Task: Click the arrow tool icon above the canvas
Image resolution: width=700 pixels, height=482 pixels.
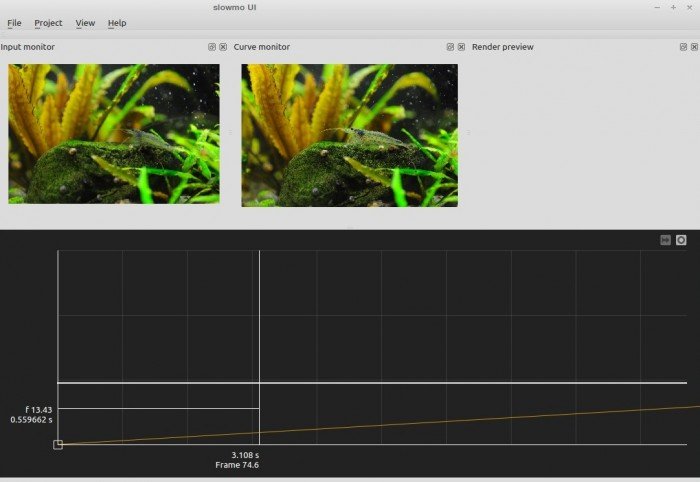Action: (665, 240)
